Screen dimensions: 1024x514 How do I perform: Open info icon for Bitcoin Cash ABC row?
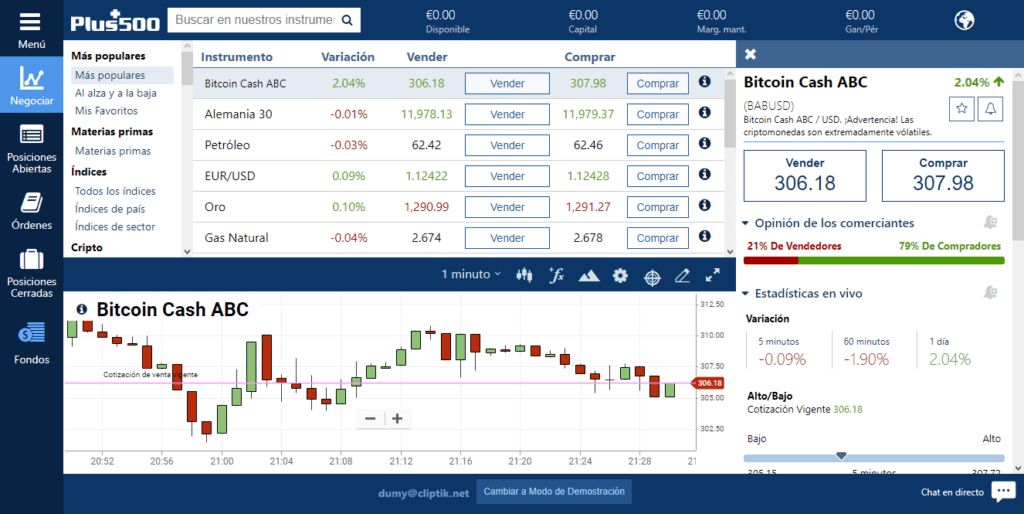pos(704,82)
